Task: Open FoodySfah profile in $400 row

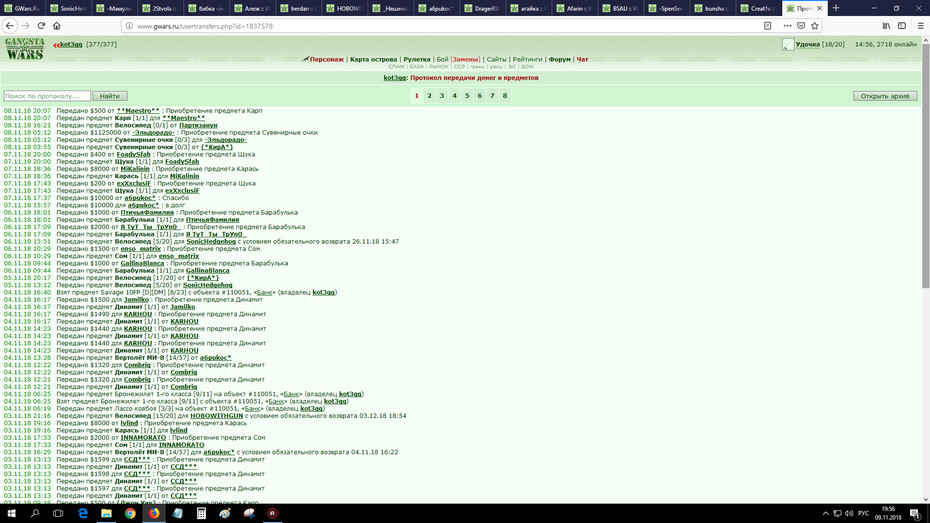Action: coord(133,154)
